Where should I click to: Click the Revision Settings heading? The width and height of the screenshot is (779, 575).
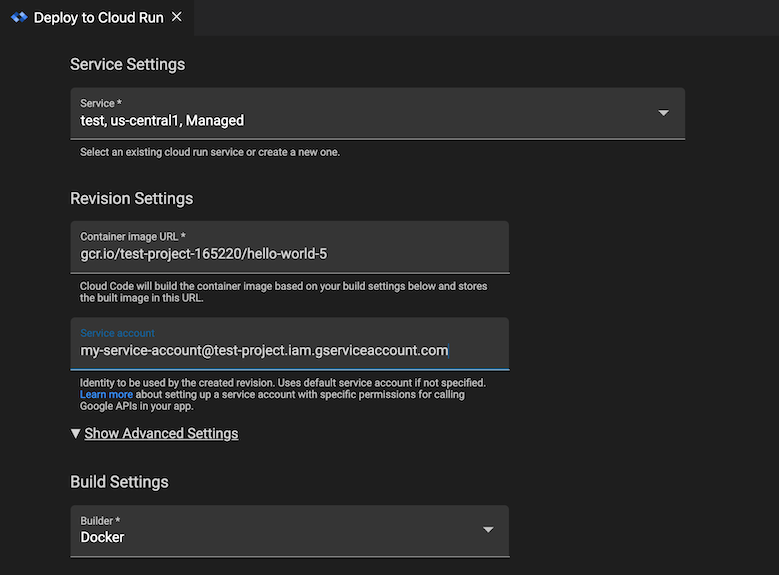[131, 198]
